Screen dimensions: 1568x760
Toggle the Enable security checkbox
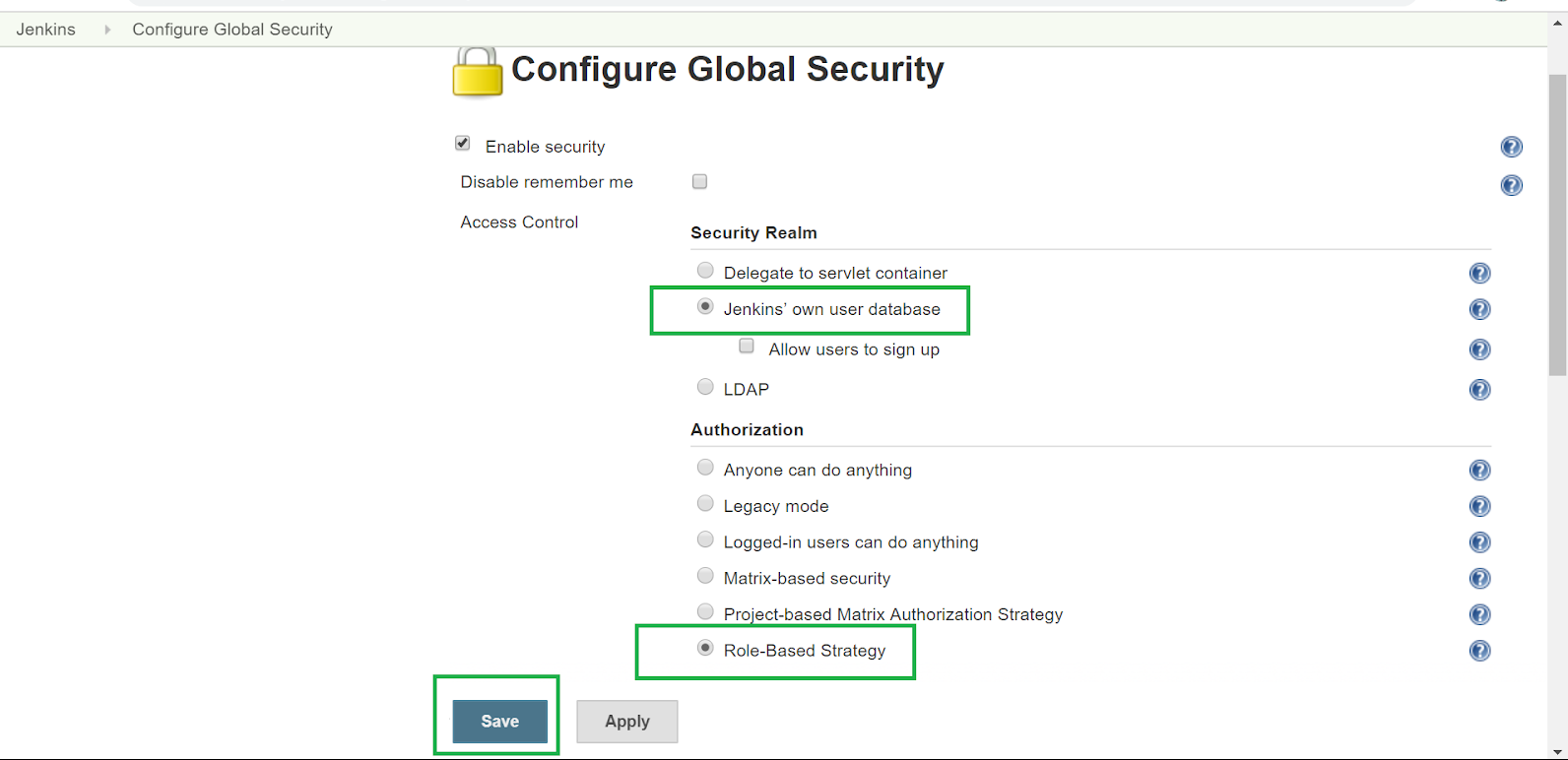pos(463,144)
